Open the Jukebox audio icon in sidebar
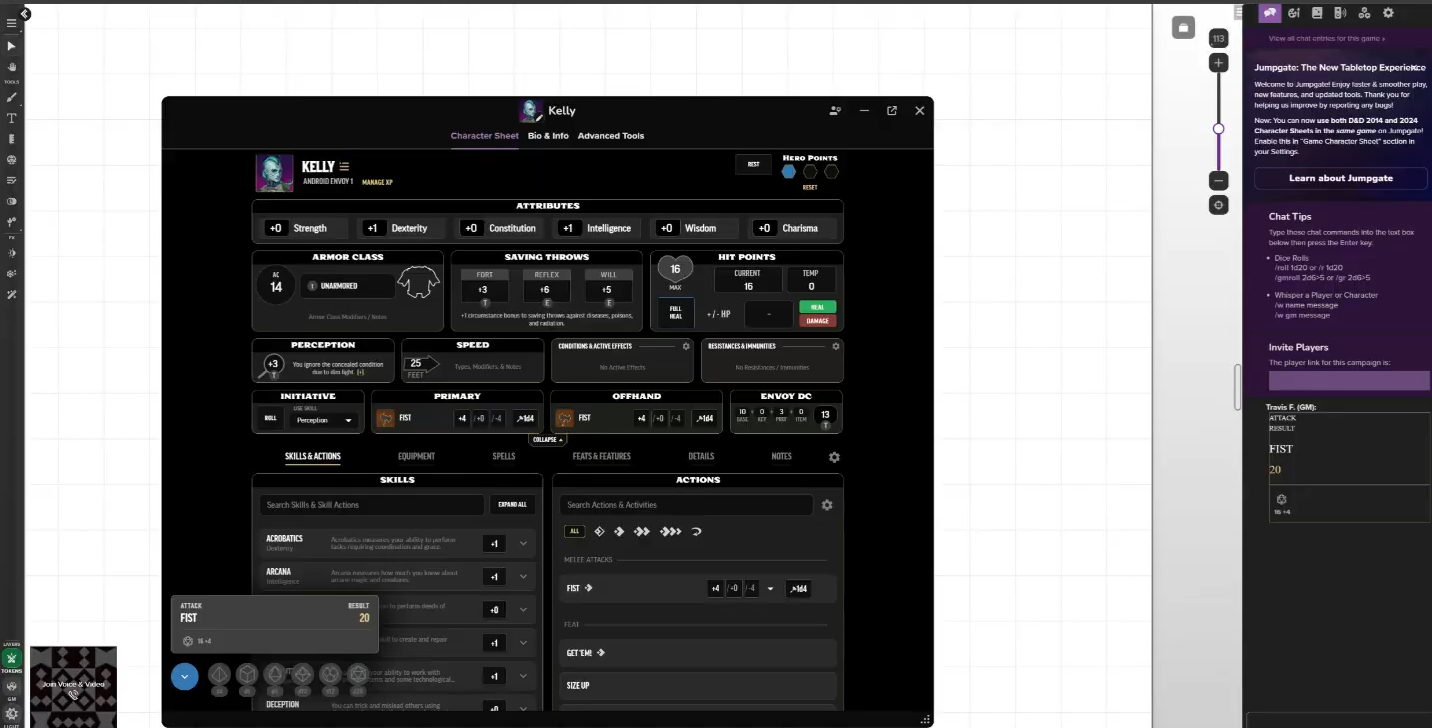Image resolution: width=1432 pixels, height=728 pixels. [1340, 13]
